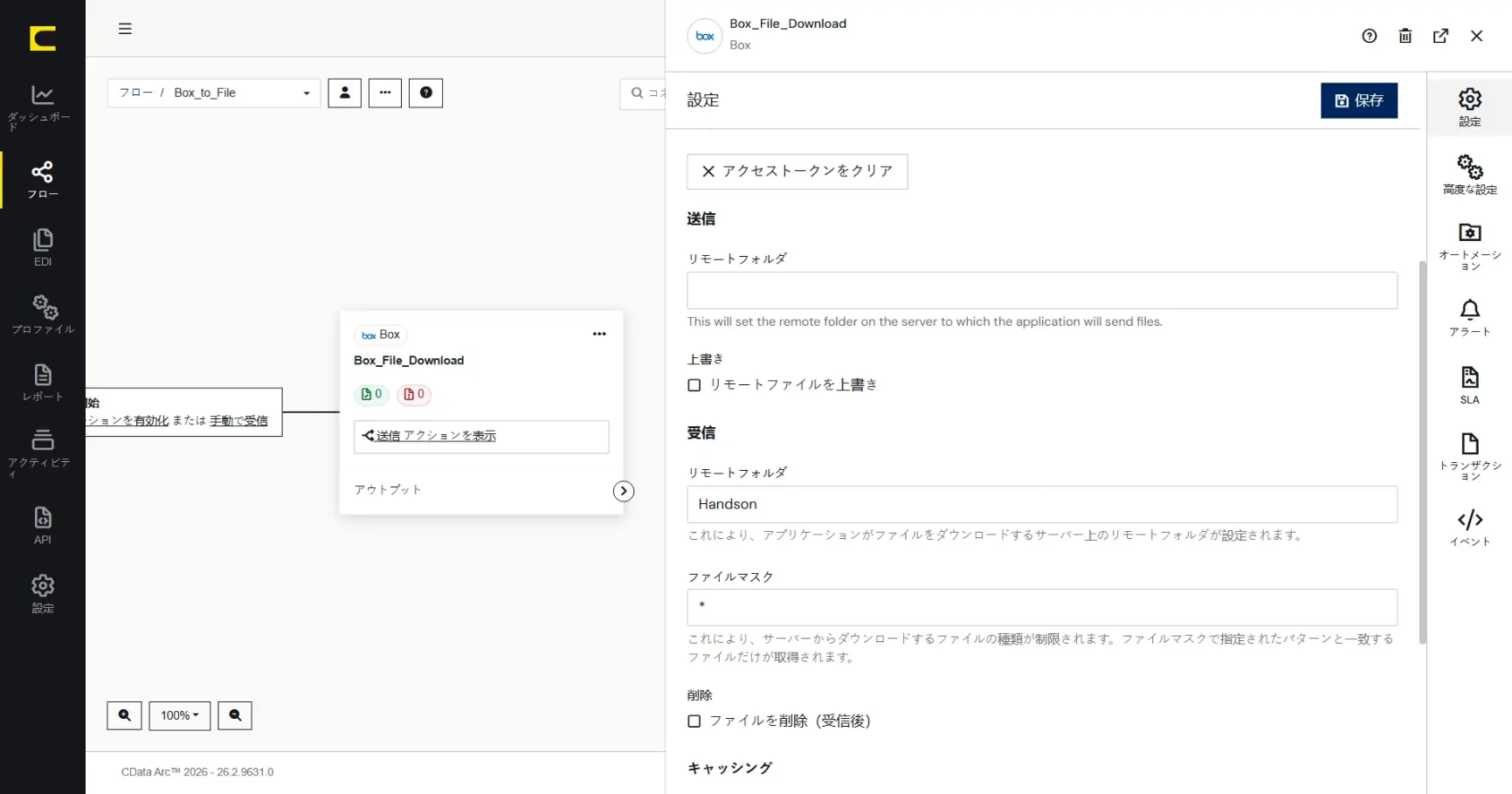1512x794 pixels.
Task: Switch to the トランザクション tab
Action: (1469, 456)
